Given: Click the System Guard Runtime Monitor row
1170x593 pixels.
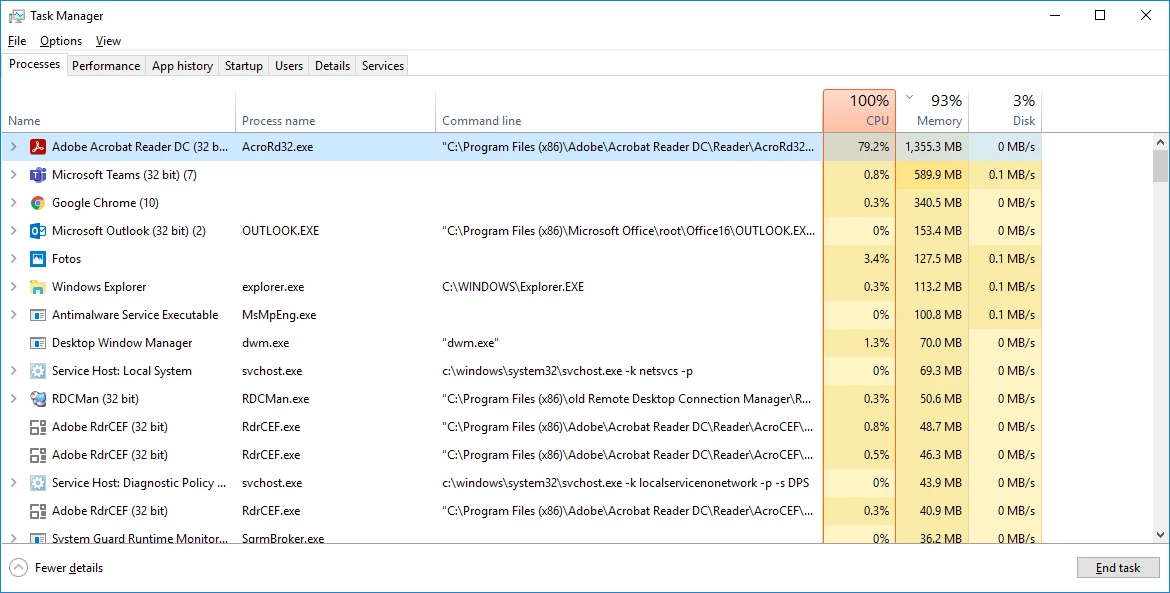Looking at the screenshot, I should pyautogui.click(x=522, y=537).
